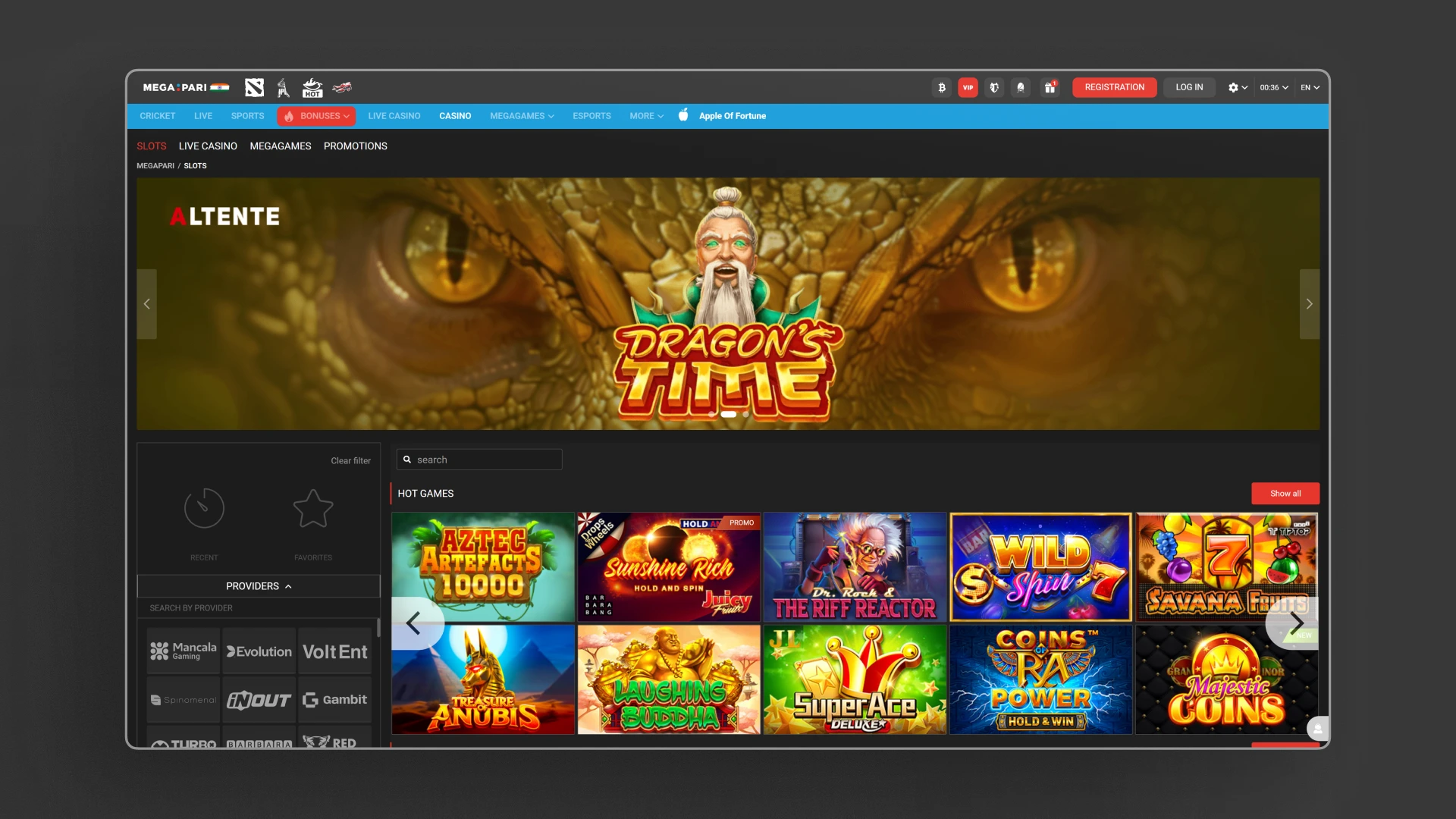Expand the MEGAGAMES dropdown in blue bar
1456x819 pixels.
point(522,116)
